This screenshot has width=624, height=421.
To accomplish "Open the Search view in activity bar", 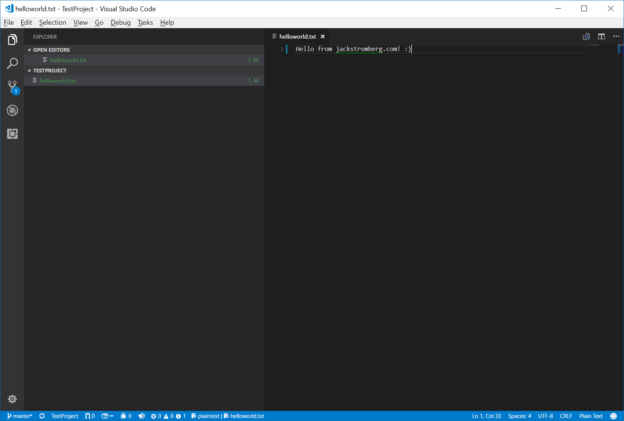I will 12,63.
